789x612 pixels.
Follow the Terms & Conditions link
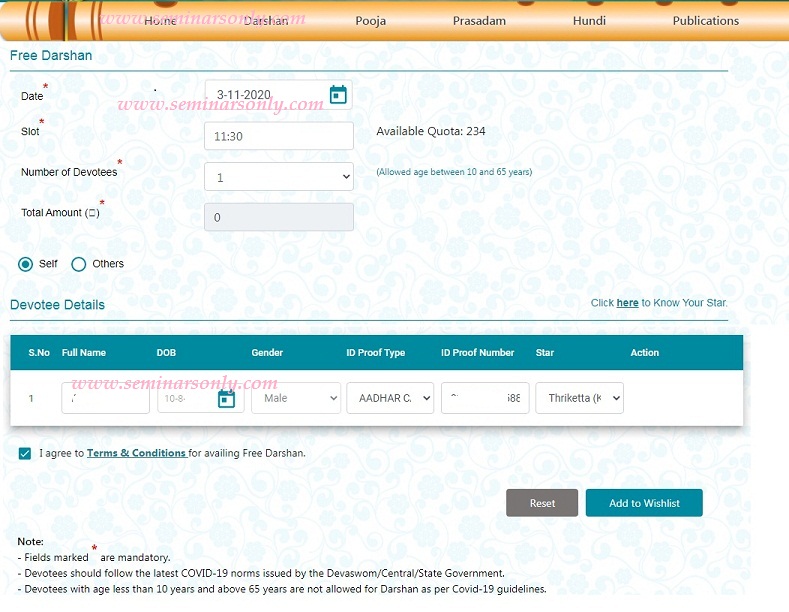coord(136,453)
